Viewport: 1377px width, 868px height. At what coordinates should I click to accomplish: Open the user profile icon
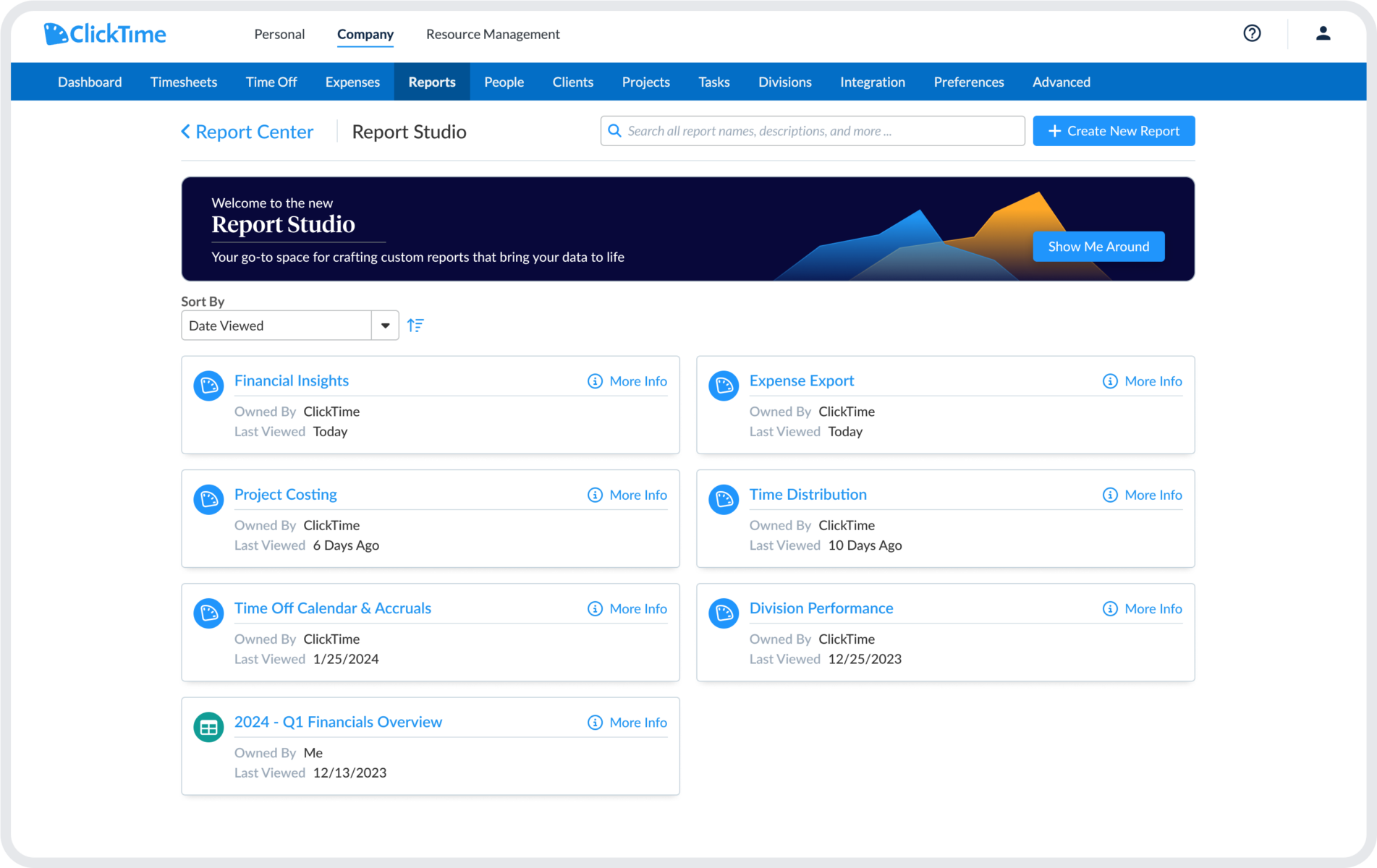(1323, 33)
